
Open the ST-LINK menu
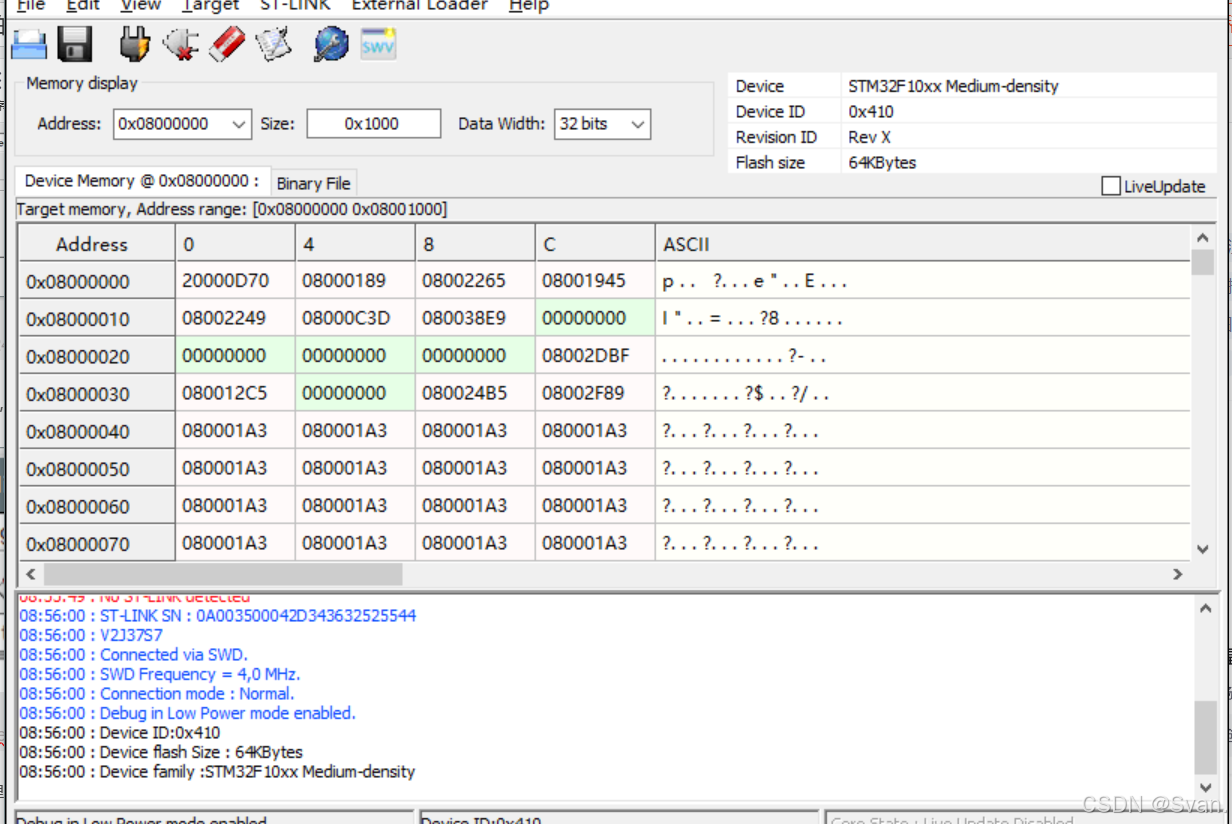pyautogui.click(x=295, y=5)
